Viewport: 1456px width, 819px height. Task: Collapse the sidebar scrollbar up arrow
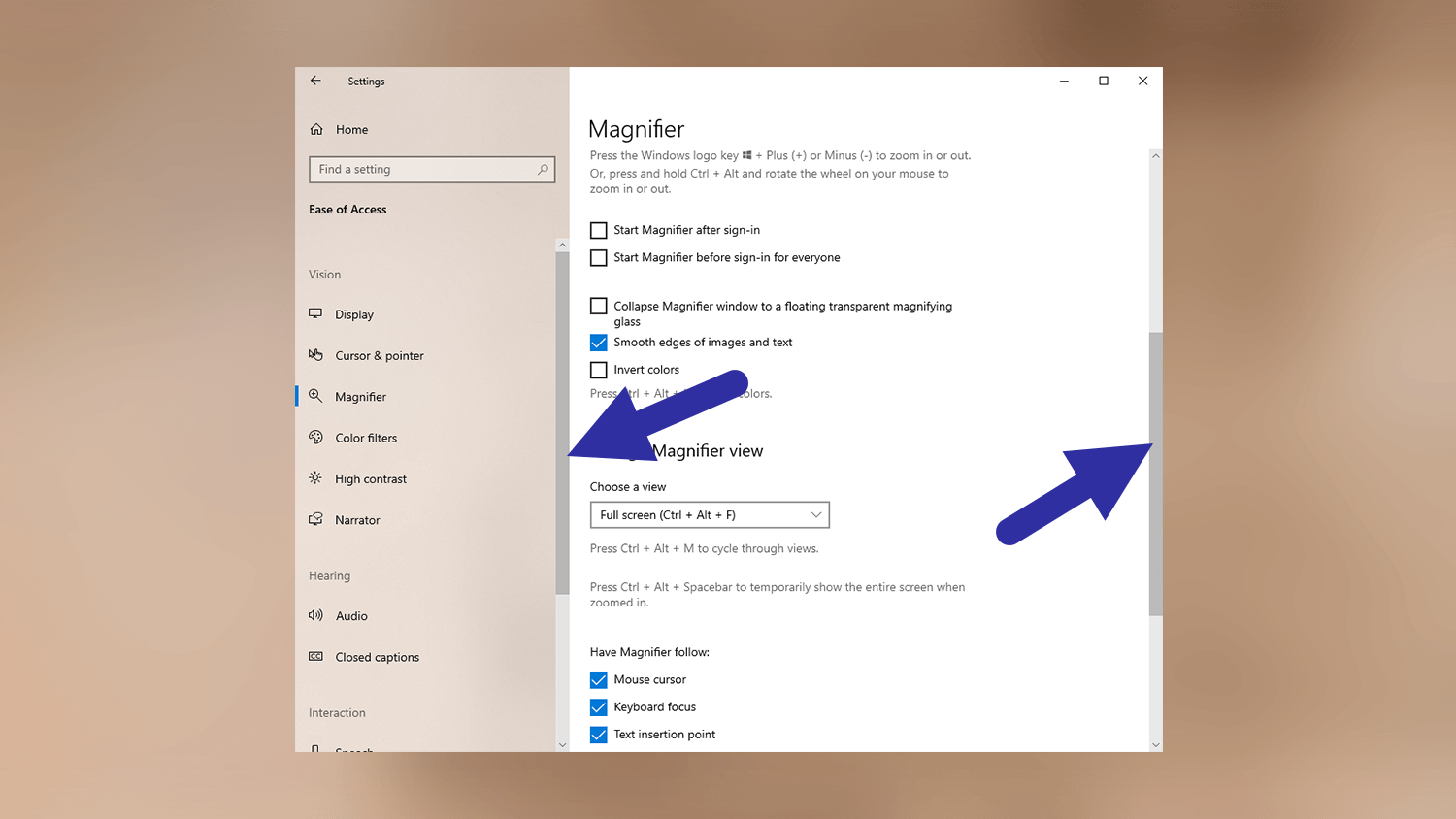563,245
